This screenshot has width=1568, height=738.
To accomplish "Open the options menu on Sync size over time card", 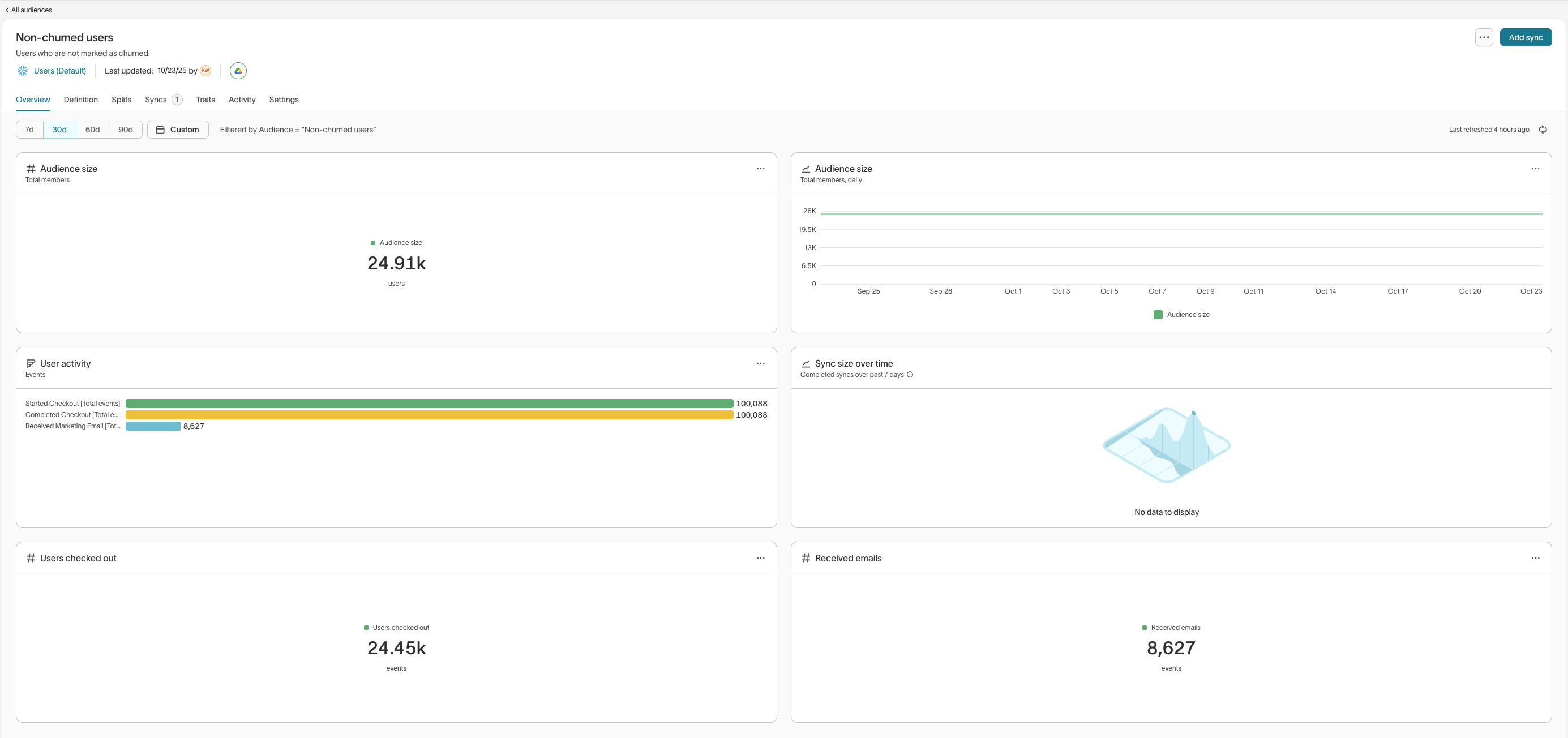I will 1535,363.
